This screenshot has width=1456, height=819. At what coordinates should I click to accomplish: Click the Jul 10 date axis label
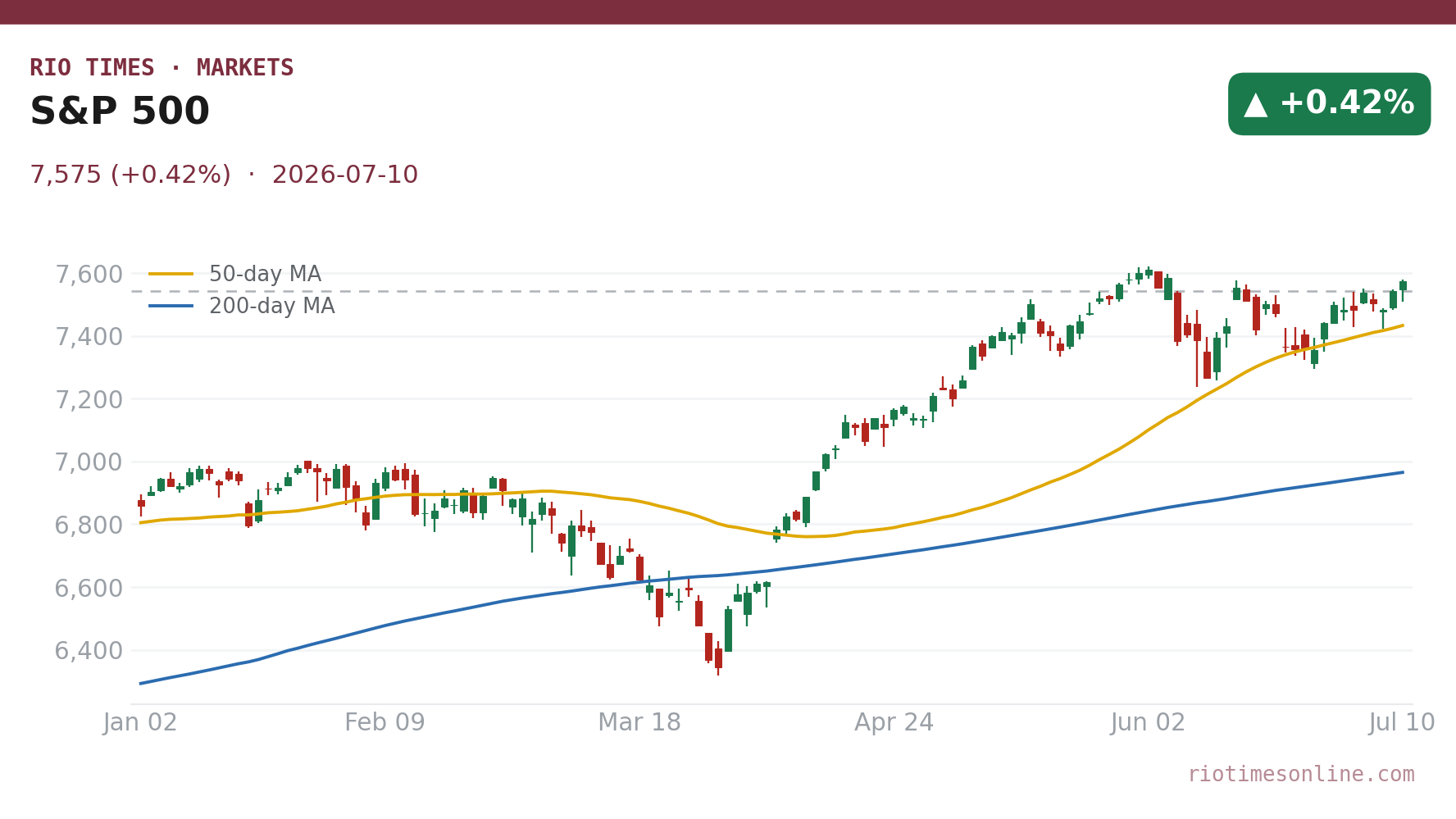point(1403,723)
